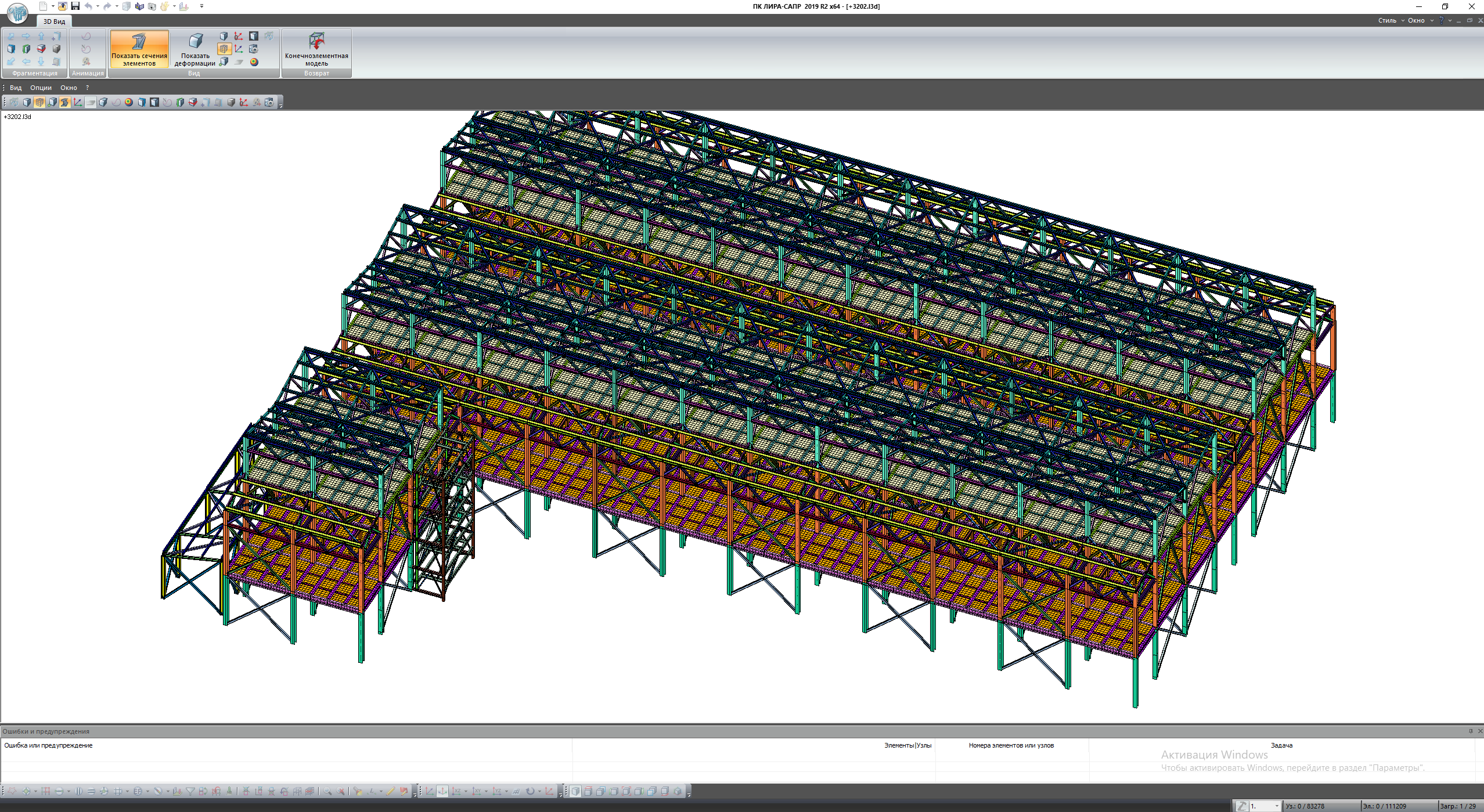Image resolution: width=1484 pixels, height=812 pixels.
Task: Click the red clipping-plane cube icon in Фрагментация
Action: pos(41,49)
